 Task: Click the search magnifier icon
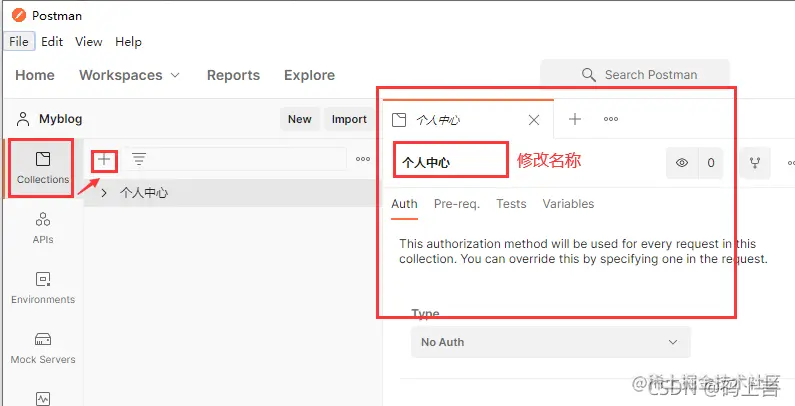589,75
